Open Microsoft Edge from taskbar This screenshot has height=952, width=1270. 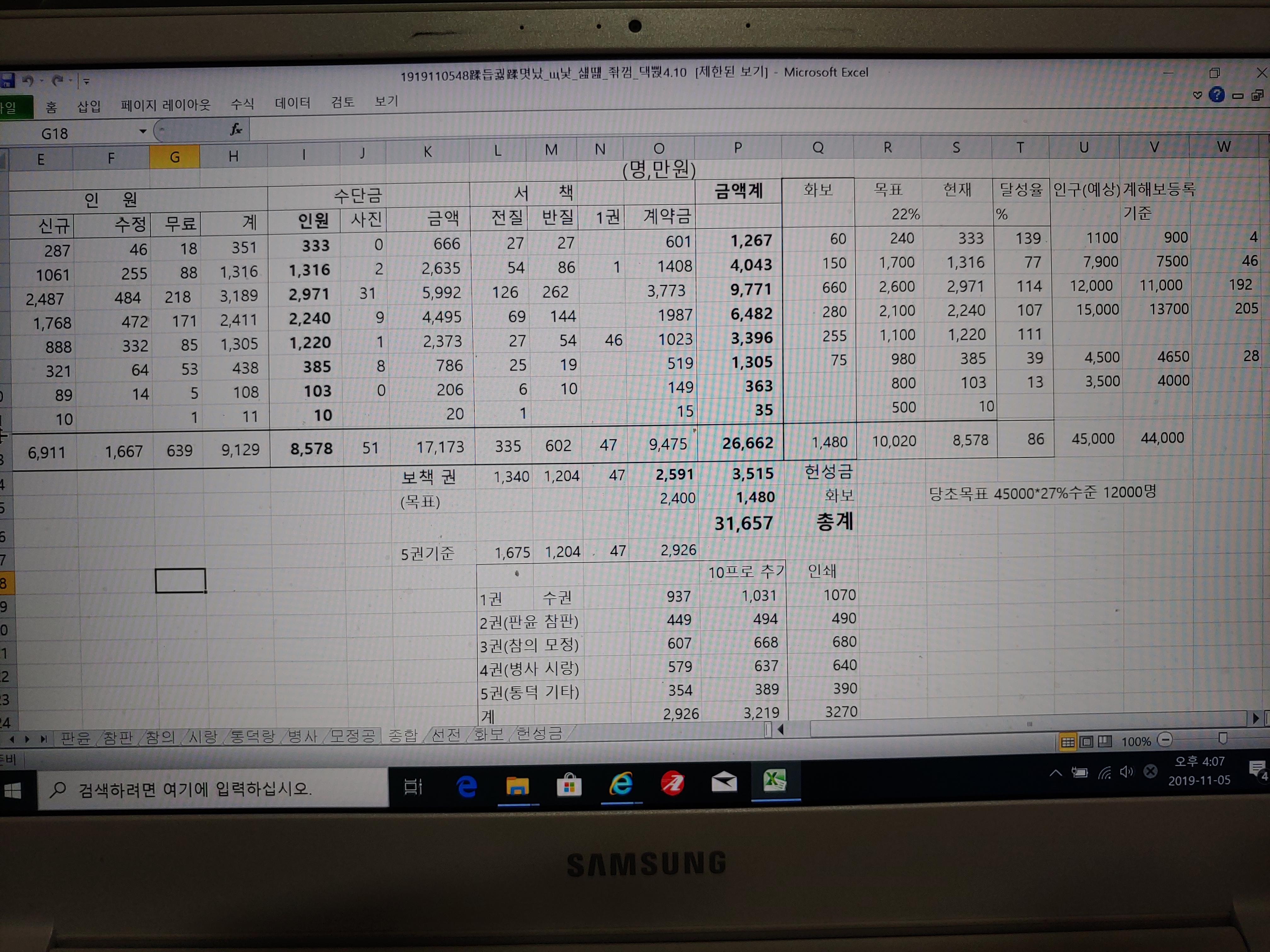466,785
